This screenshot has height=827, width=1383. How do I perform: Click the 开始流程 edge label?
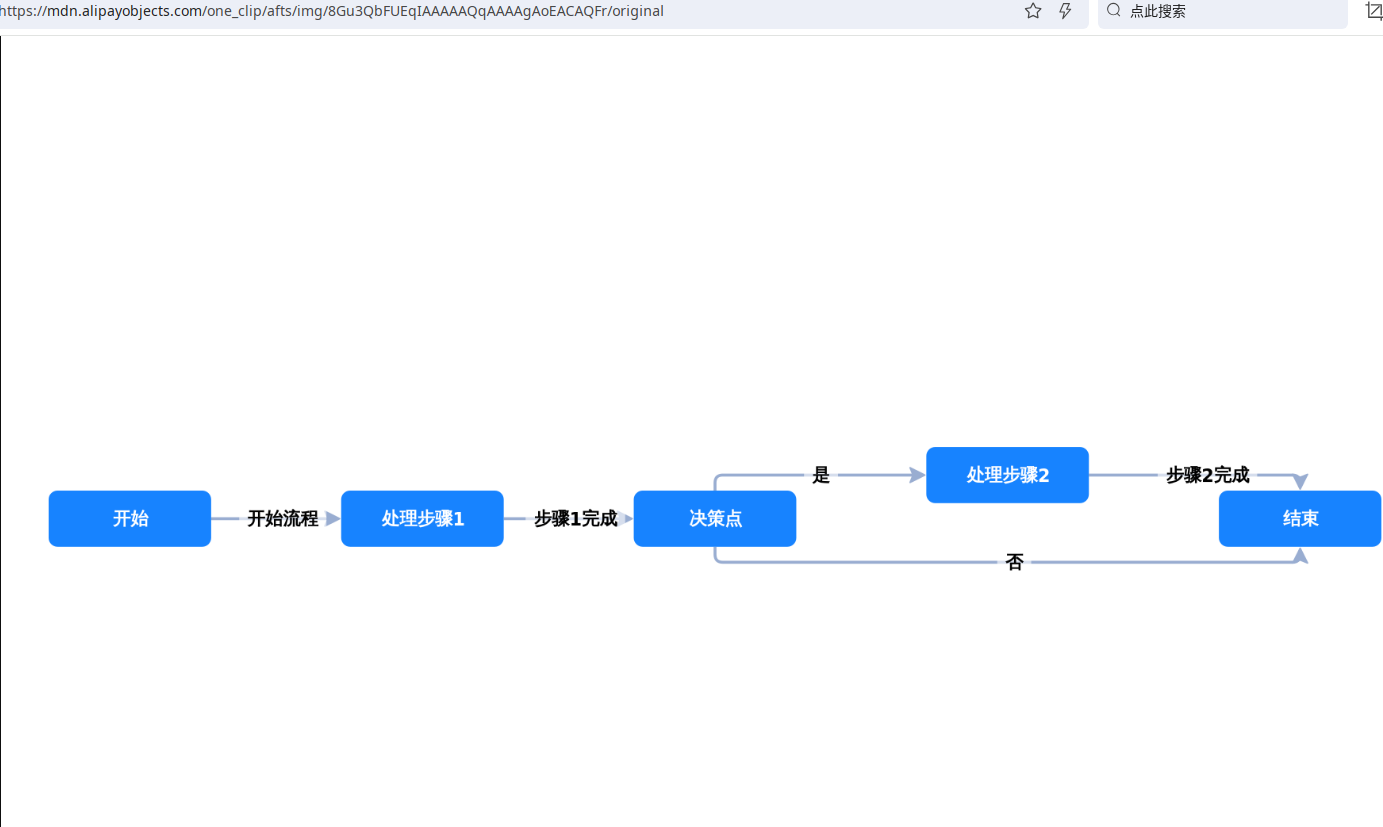283,519
